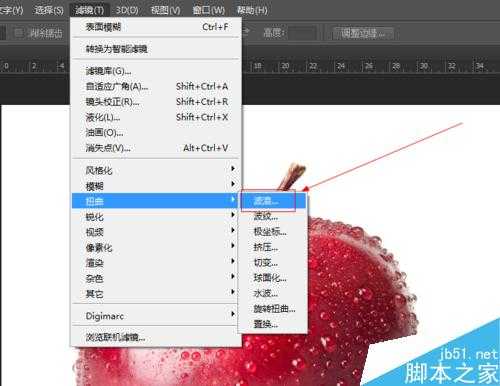Select 波浪... in the distort submenu

tap(273, 201)
